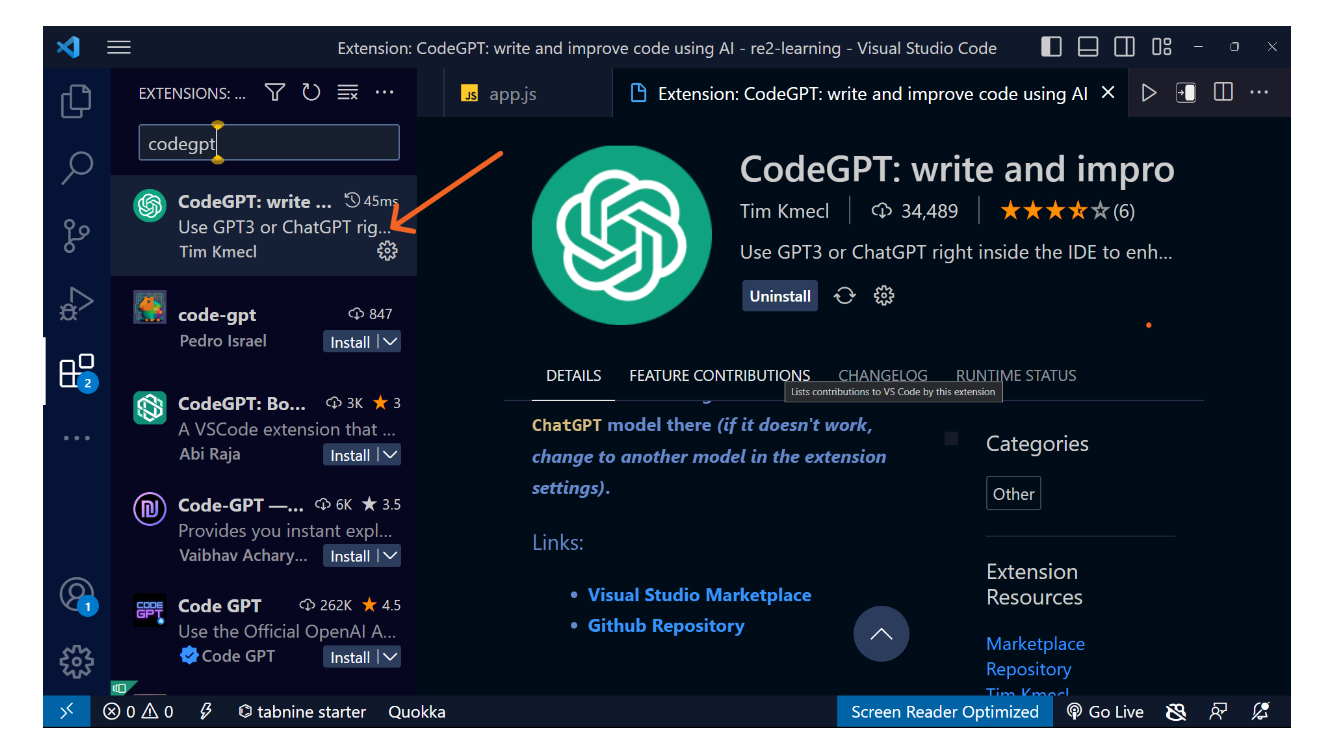Install CodeGPT extension by Abi Raja
The image size is (1317, 742).
click(x=351, y=455)
